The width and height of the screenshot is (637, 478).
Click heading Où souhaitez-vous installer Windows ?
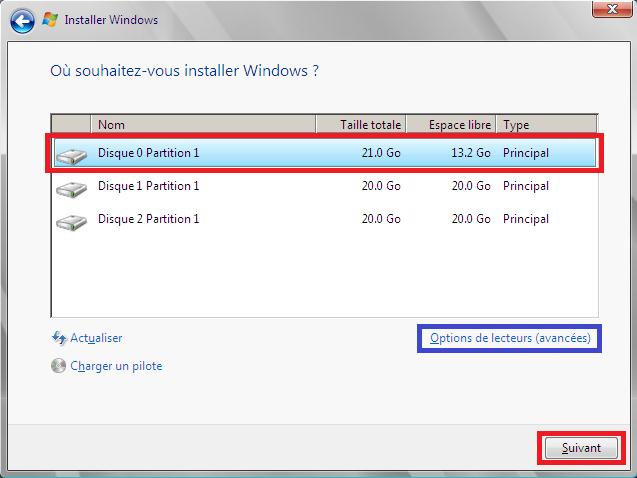pos(184,71)
